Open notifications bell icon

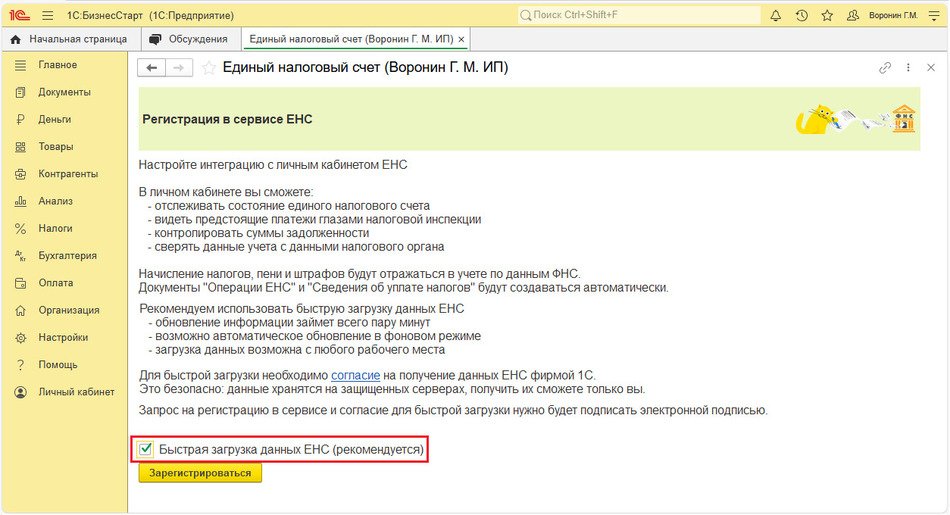pos(776,16)
